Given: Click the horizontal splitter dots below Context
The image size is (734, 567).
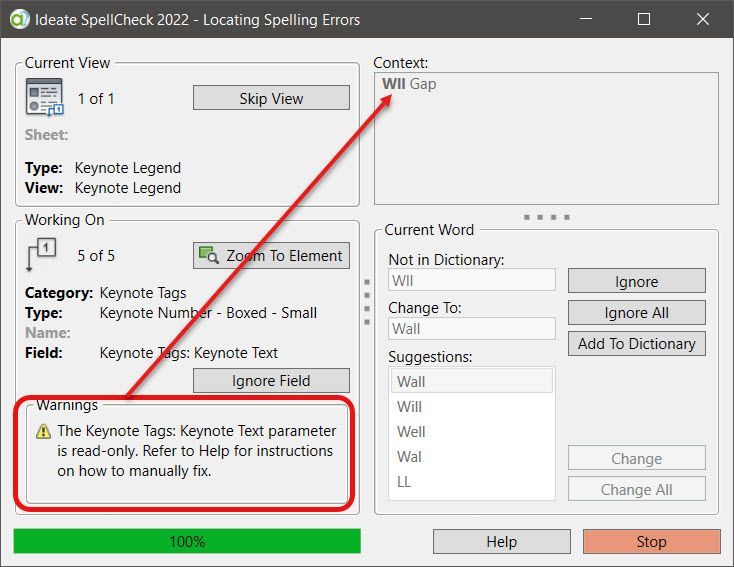Looking at the screenshot, I should click(546, 217).
